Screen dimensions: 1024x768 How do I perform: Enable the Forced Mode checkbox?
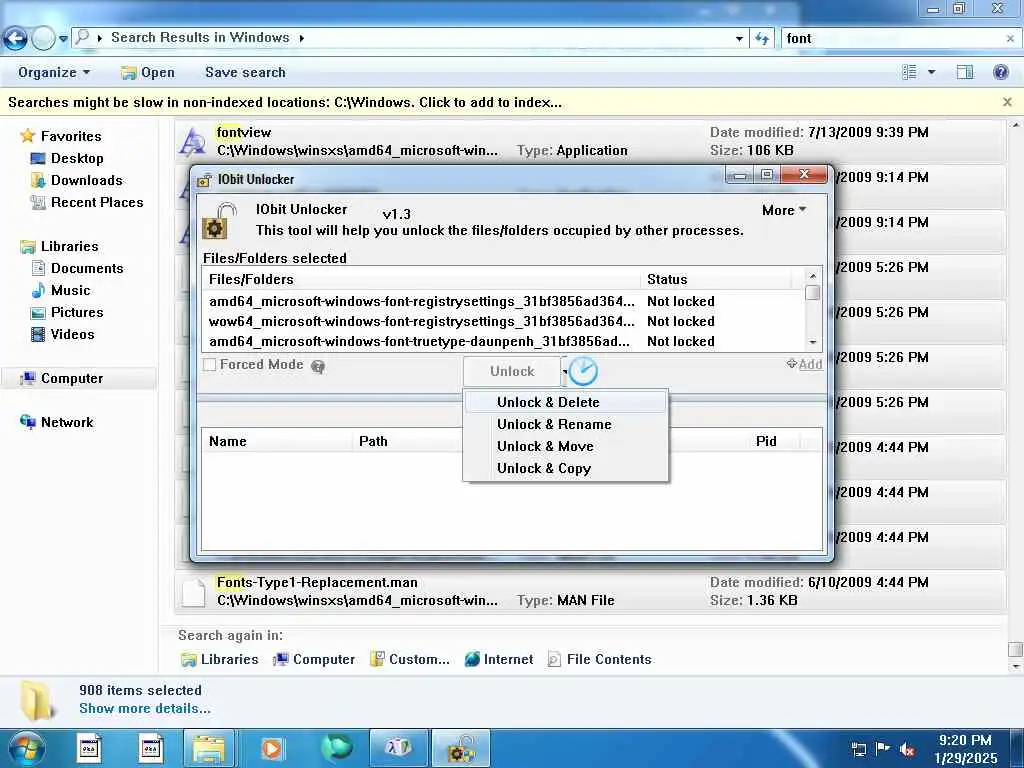pos(210,365)
